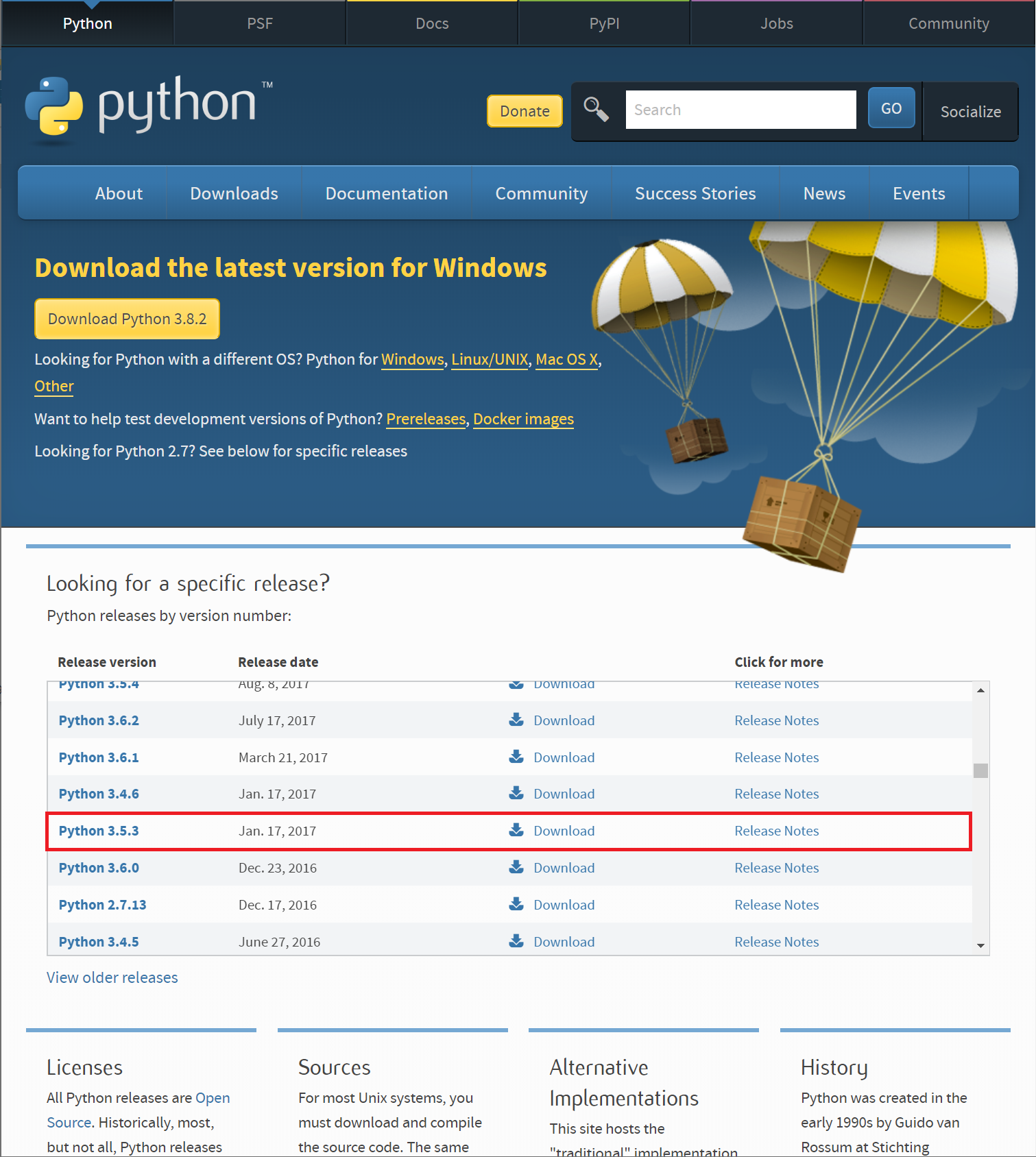Open Release Notes for Python 3.6.0

(x=777, y=868)
